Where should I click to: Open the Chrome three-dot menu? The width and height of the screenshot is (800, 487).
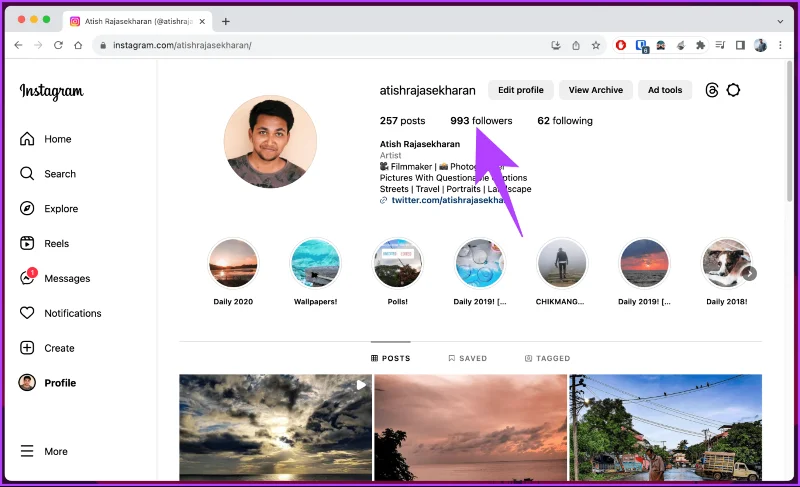780,45
